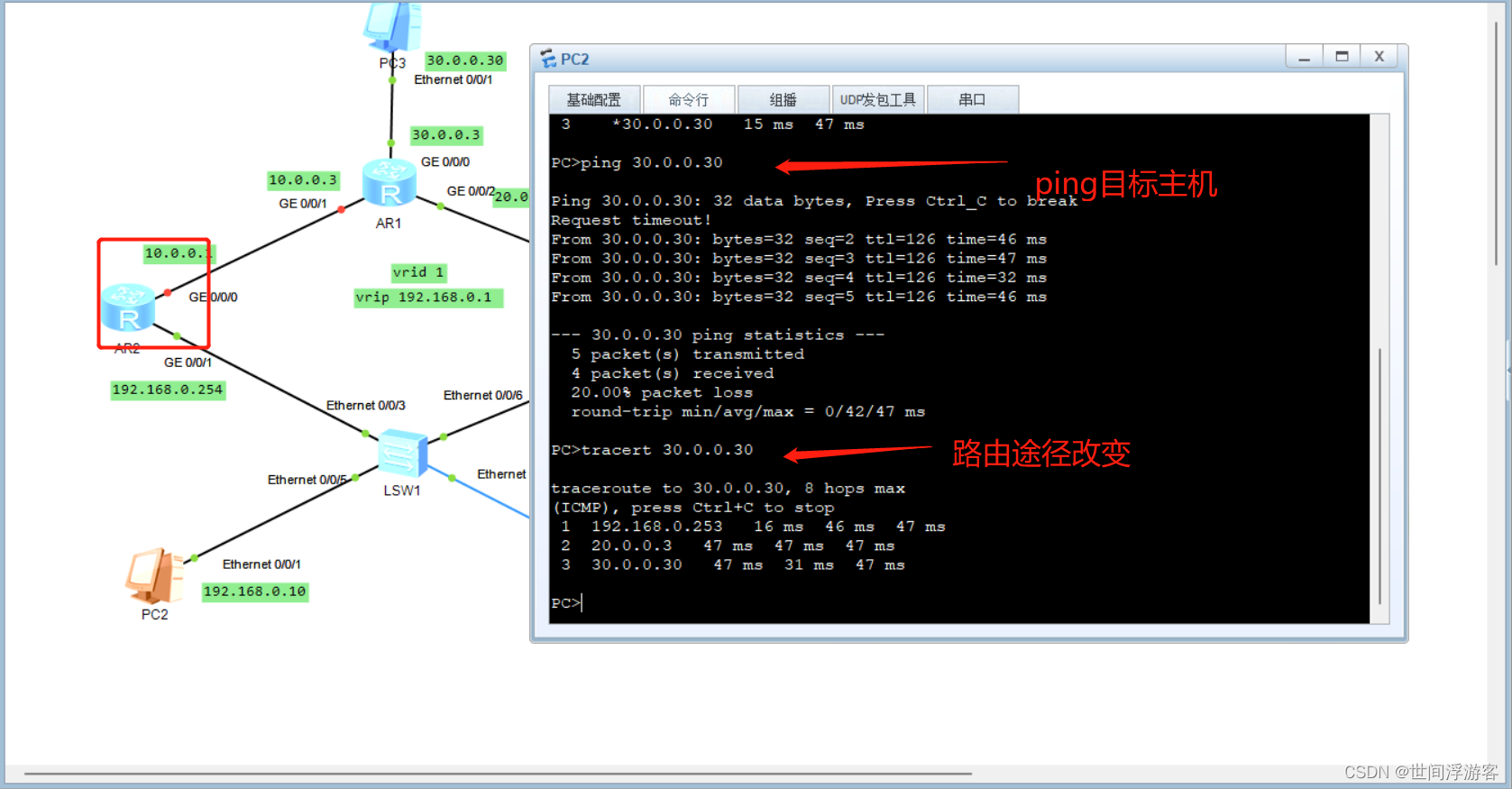This screenshot has height=789, width=1512.
Task: Click the 192.168.0.10 address label
Action: 255,592
